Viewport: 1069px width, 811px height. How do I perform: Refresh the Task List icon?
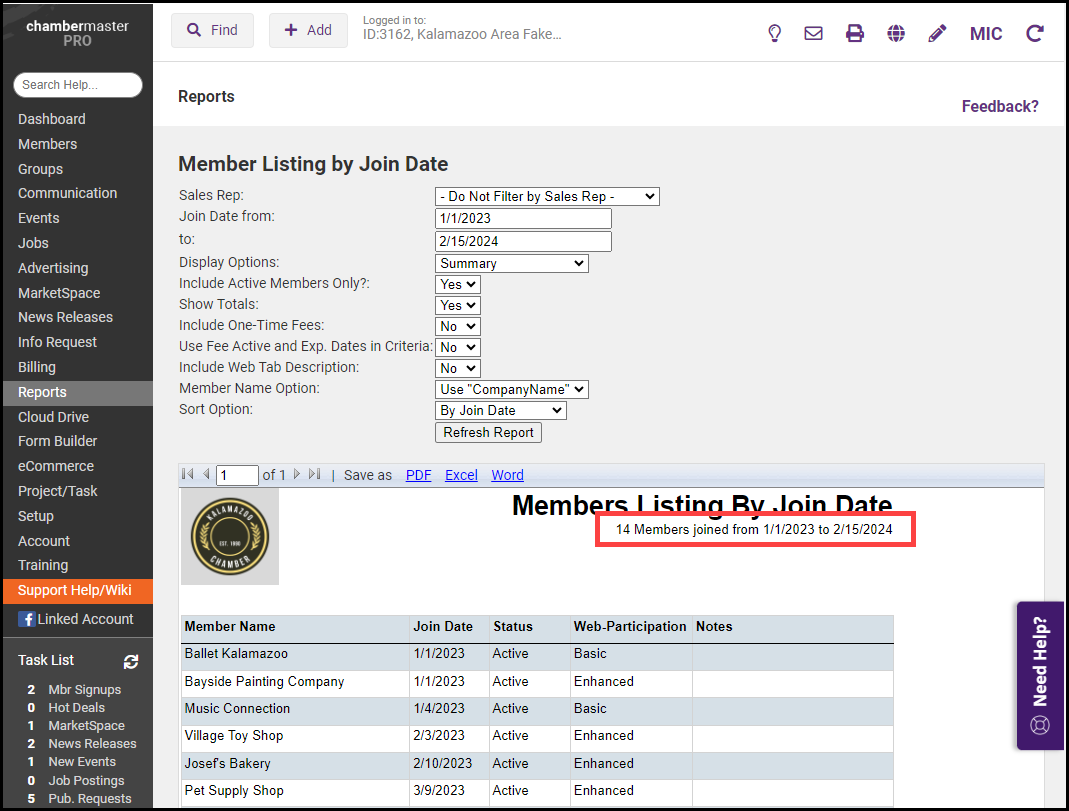tap(131, 661)
